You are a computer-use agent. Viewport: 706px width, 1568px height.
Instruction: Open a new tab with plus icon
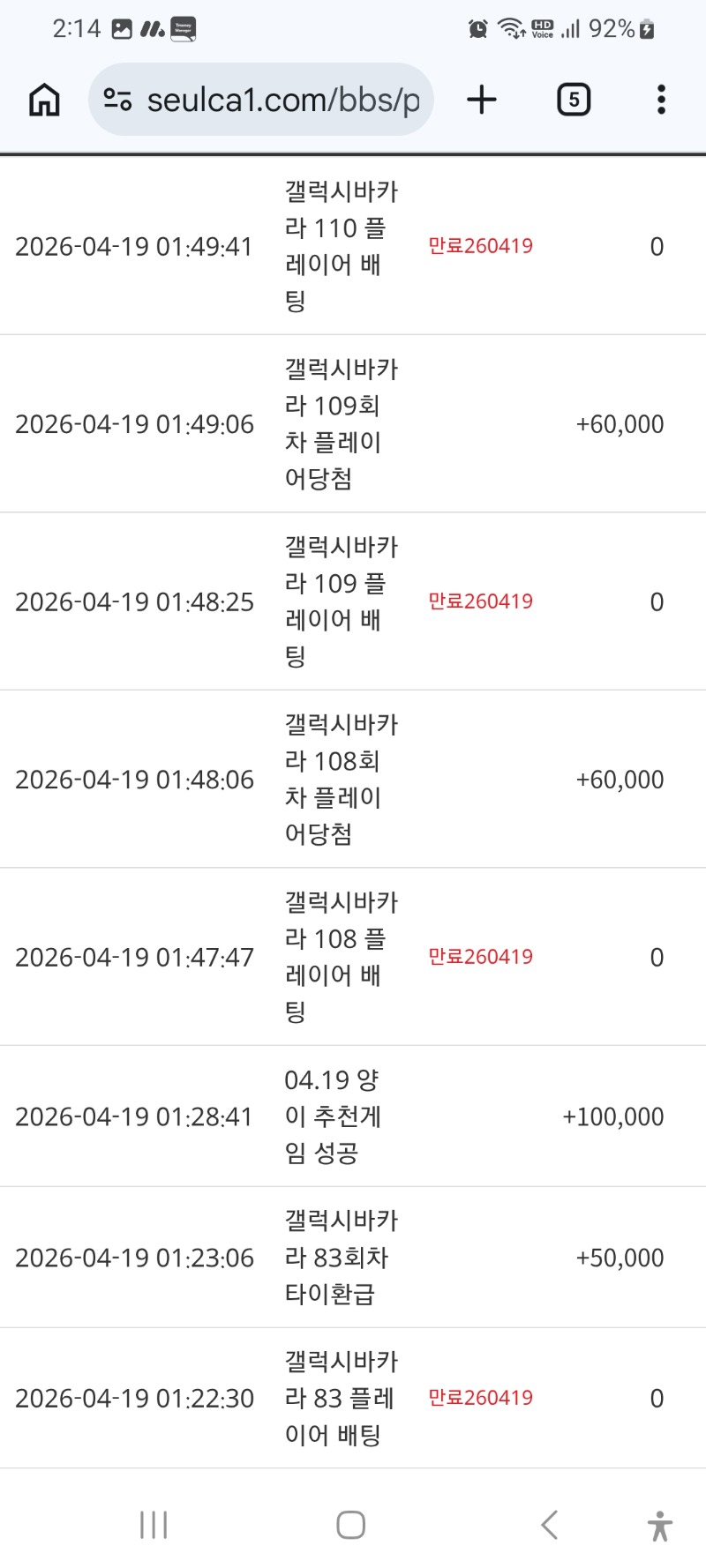pyautogui.click(x=482, y=100)
